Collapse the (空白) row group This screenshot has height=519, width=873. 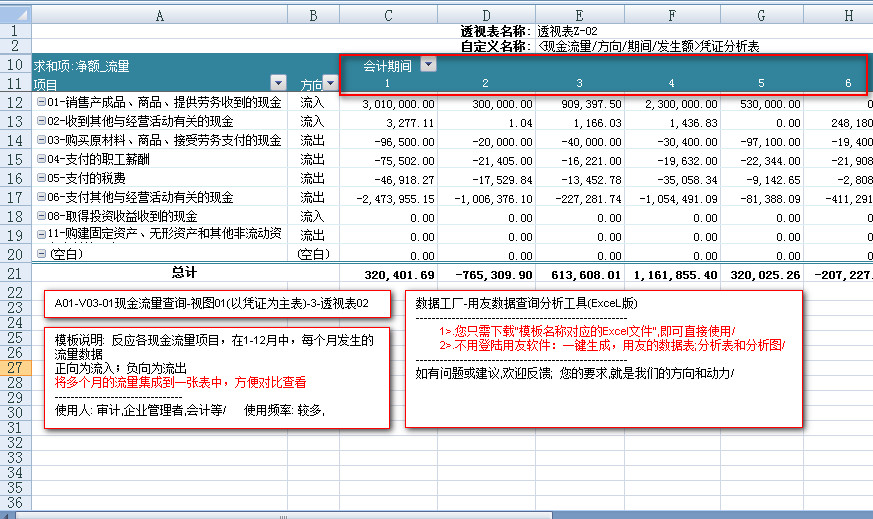pyautogui.click(x=41, y=254)
